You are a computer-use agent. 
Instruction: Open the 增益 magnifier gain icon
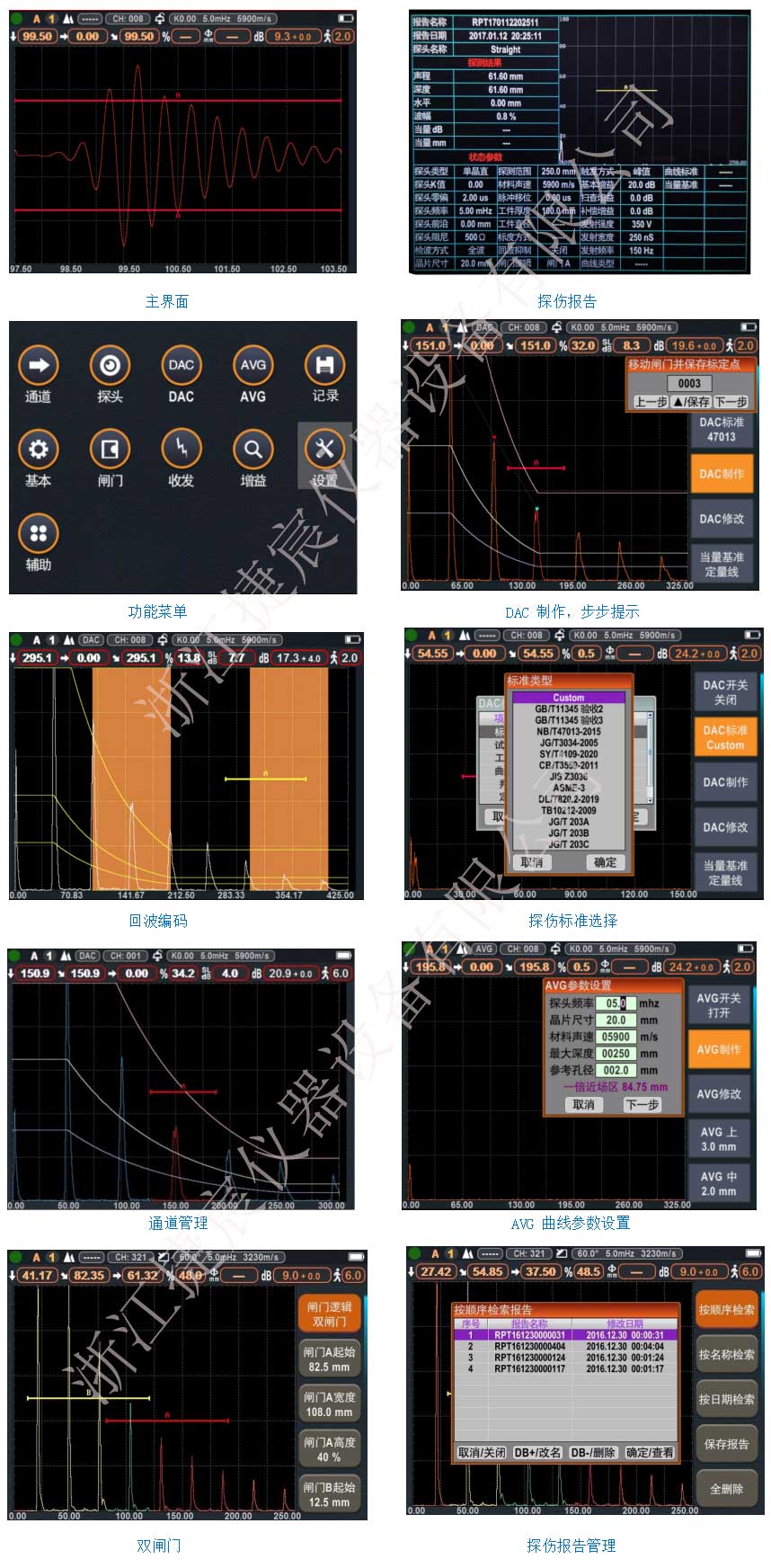pos(253,450)
